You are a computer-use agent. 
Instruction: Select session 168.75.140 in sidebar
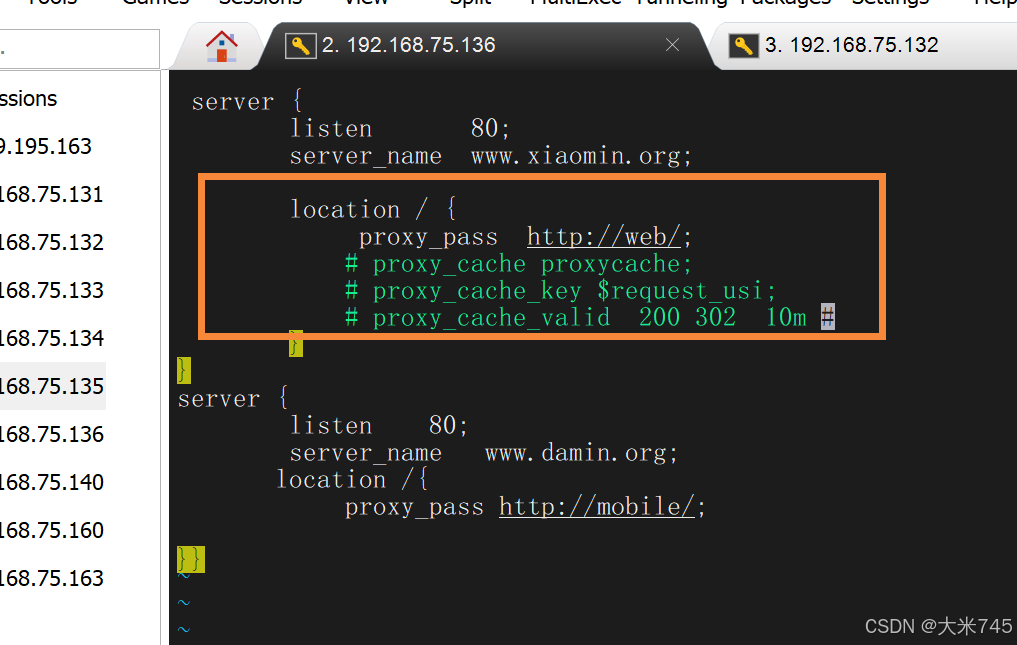(x=52, y=482)
